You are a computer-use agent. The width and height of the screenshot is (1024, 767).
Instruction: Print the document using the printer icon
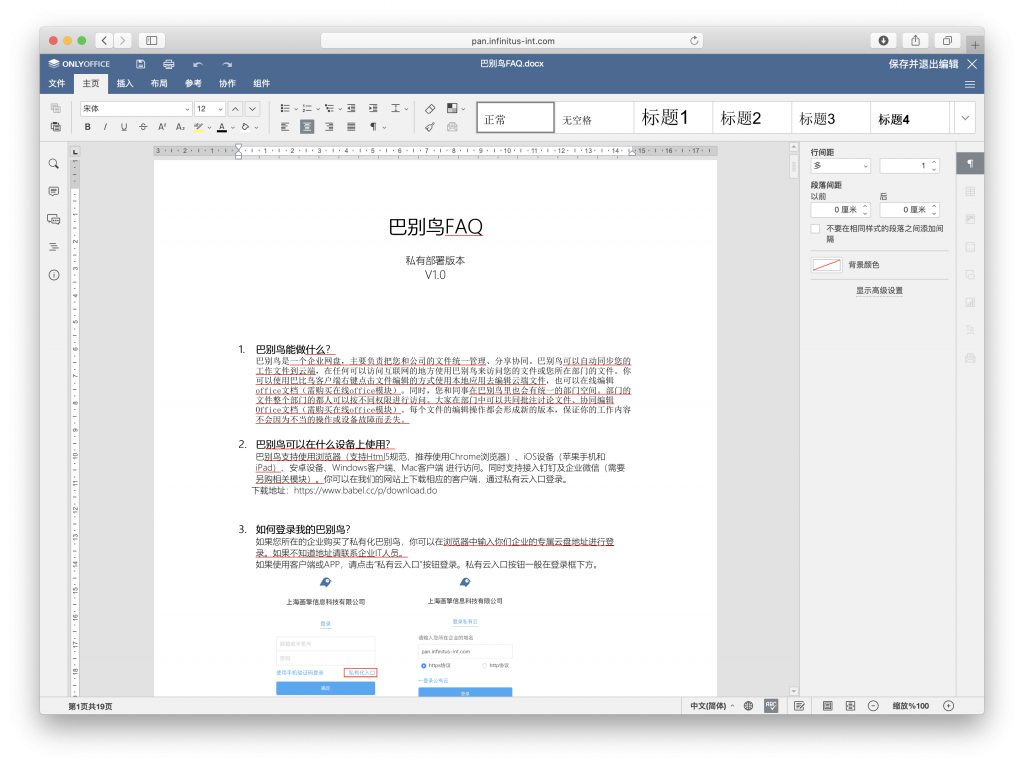168,64
